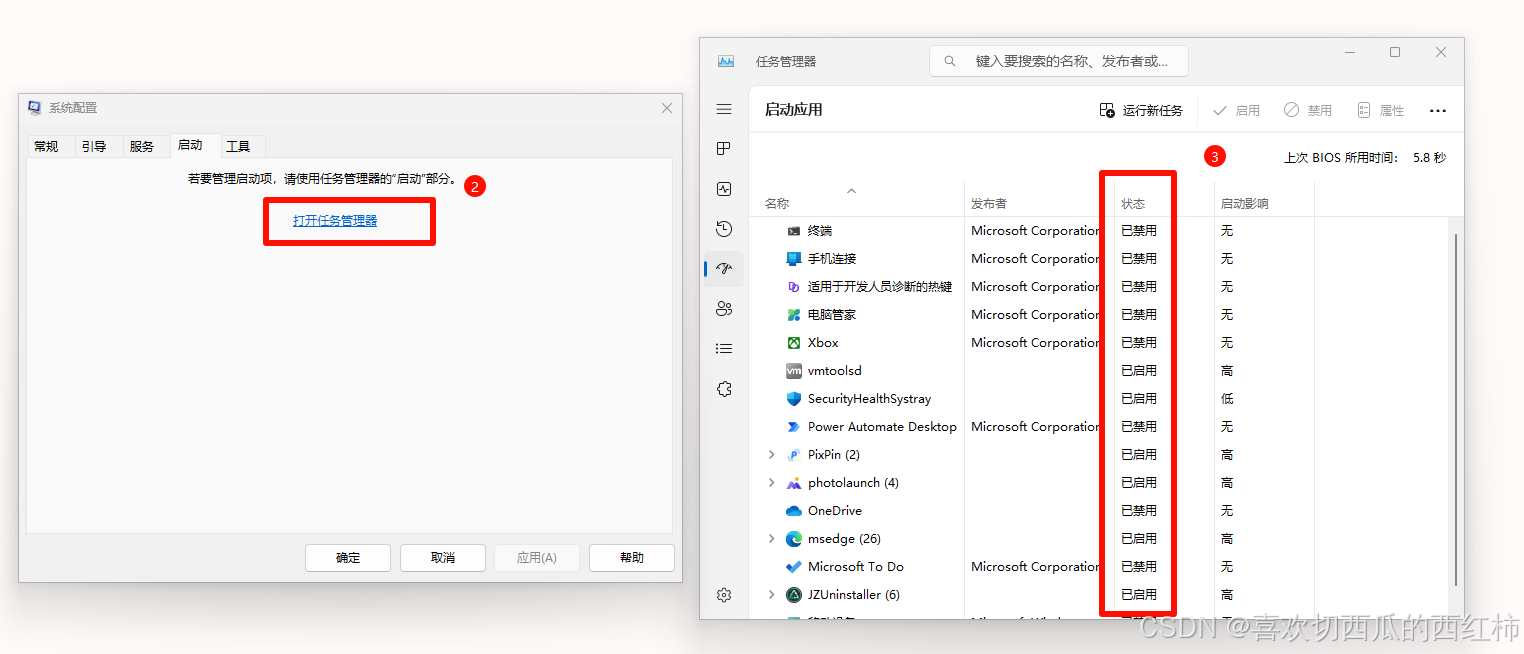Screen dimensions: 1524x654
Task: Expand the PixPin (2) group
Action: coord(771,455)
